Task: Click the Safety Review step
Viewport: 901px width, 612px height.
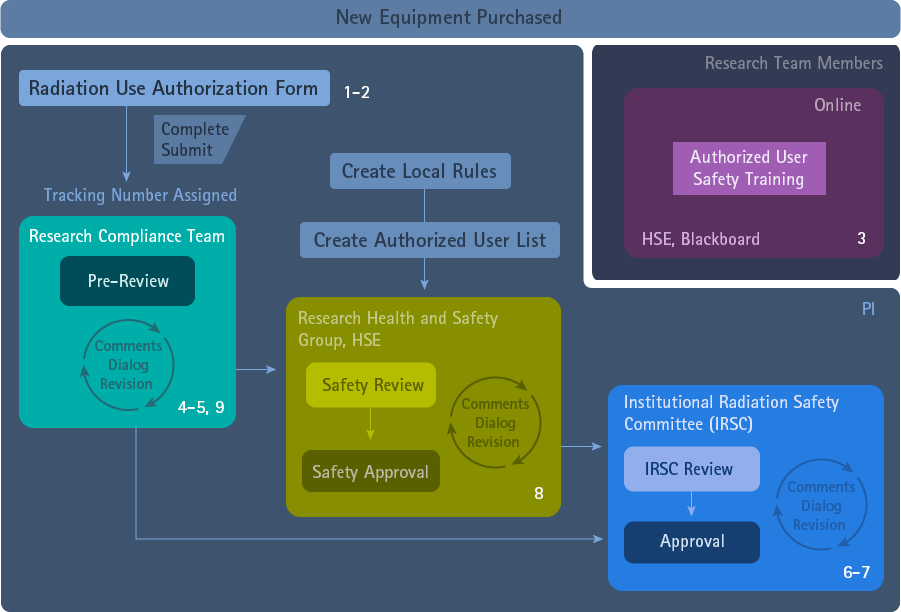Action: pyautogui.click(x=371, y=385)
